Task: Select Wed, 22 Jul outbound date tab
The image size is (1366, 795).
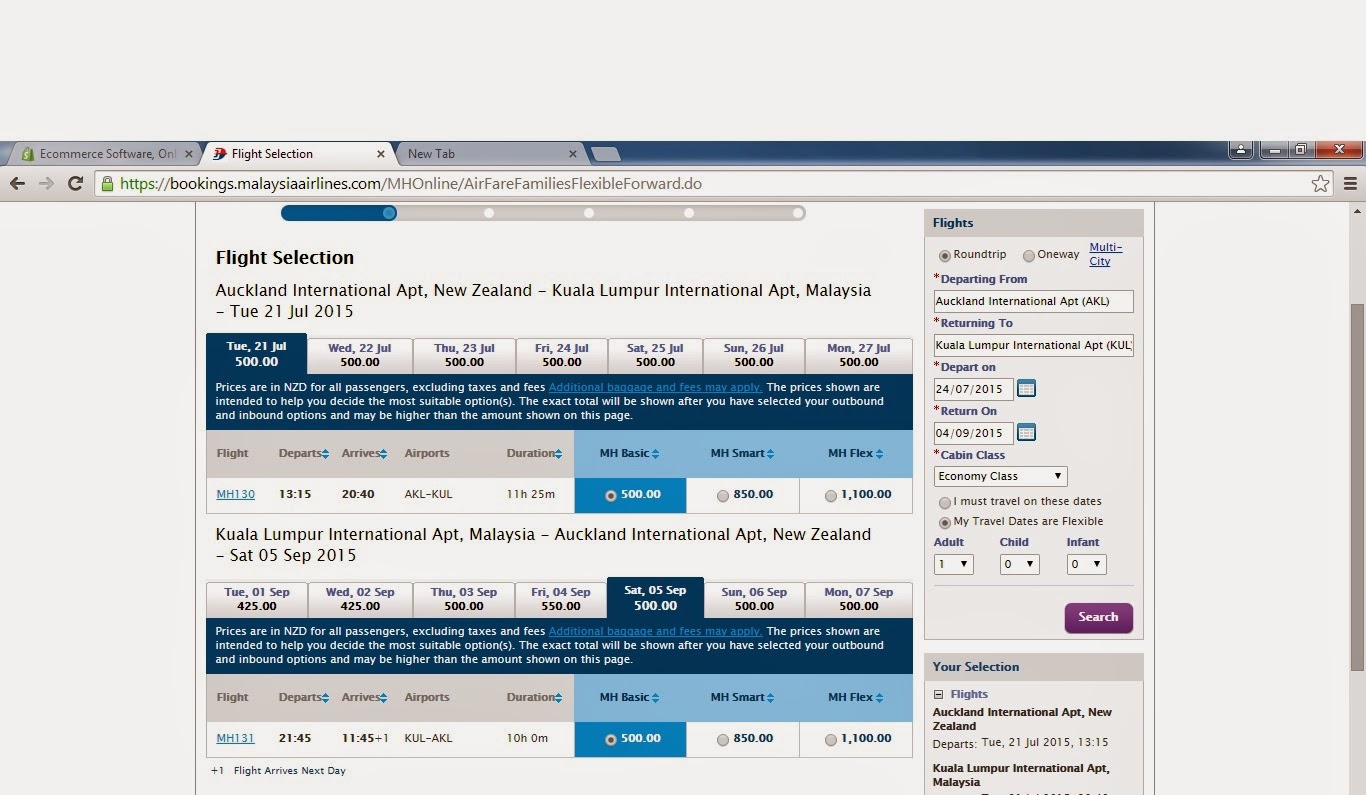Action: tap(360, 355)
